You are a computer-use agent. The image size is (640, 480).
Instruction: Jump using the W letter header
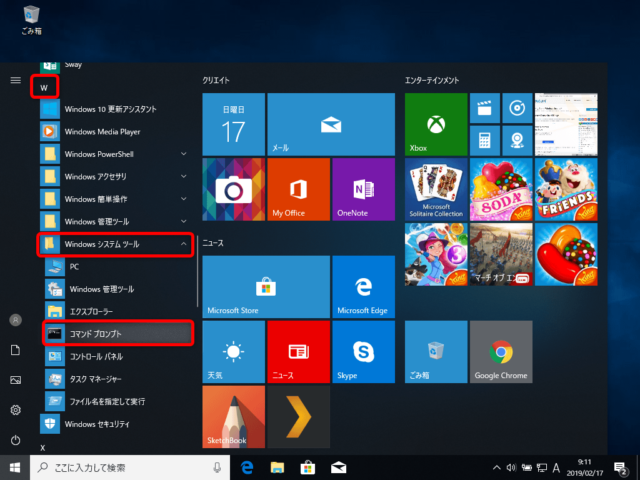click(x=44, y=87)
